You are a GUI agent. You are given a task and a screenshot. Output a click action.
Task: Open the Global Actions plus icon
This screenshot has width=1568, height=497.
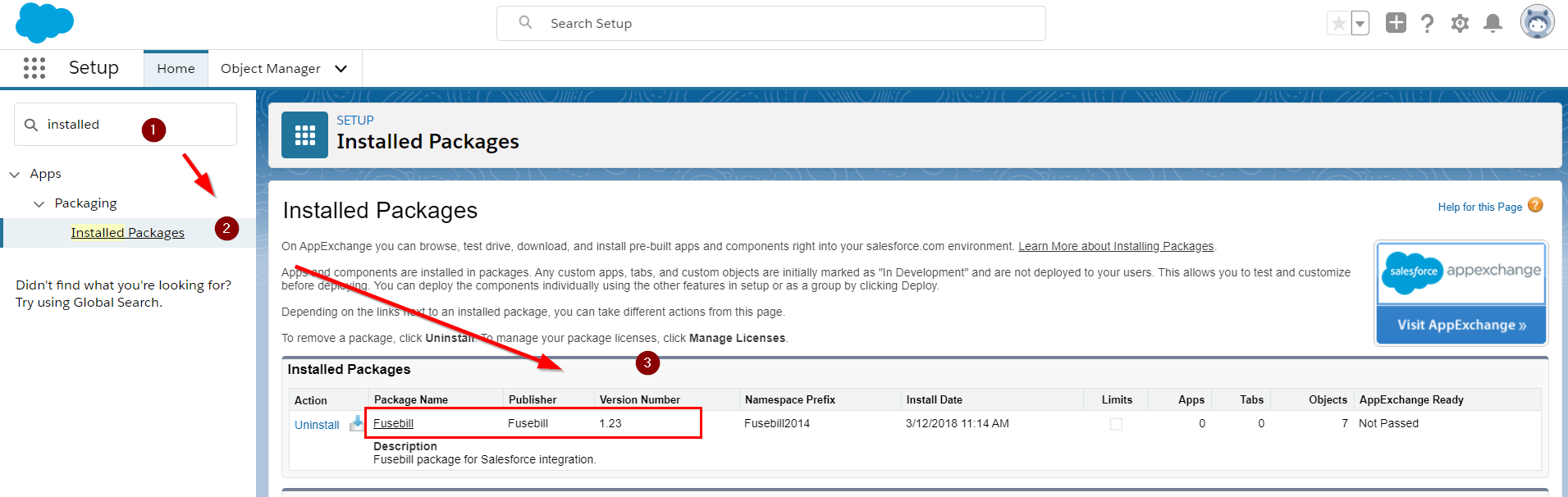click(x=1396, y=23)
